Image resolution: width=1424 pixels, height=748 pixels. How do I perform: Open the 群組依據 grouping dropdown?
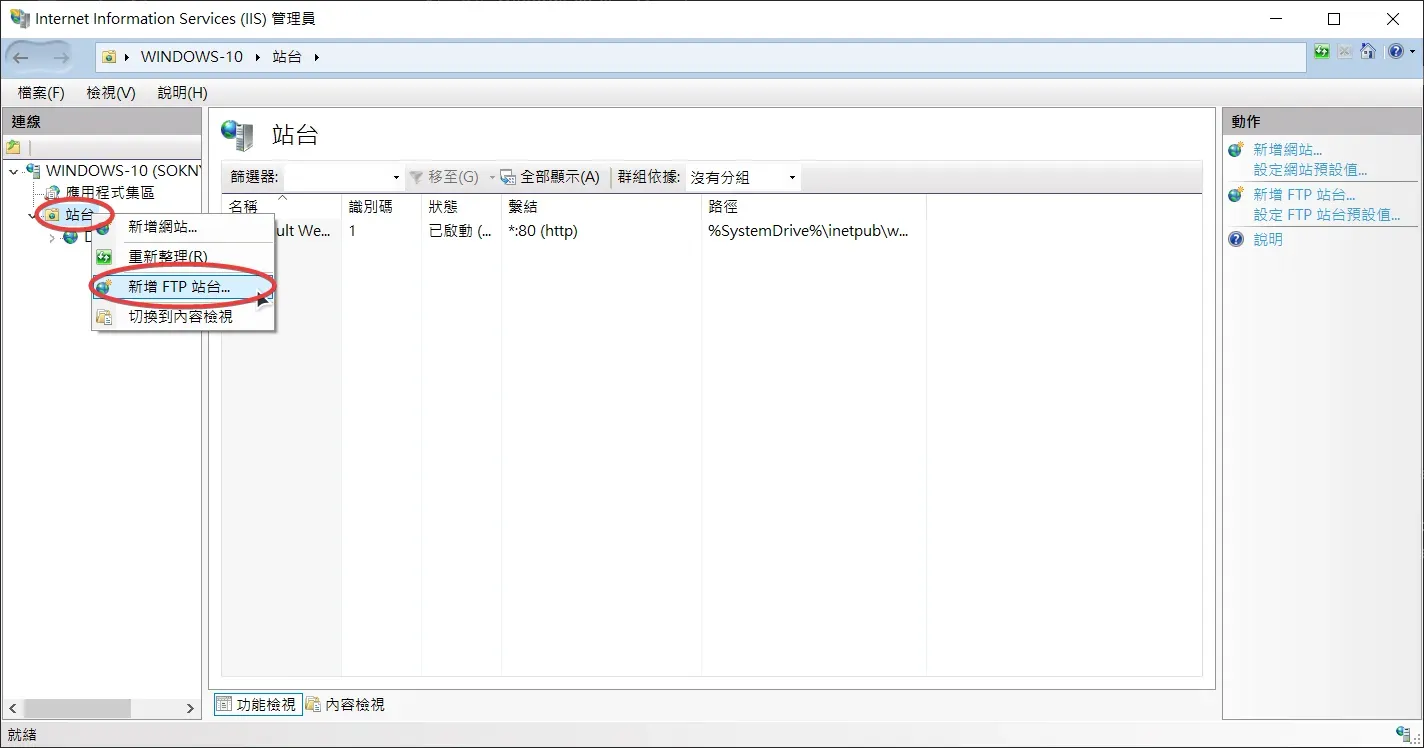point(792,178)
